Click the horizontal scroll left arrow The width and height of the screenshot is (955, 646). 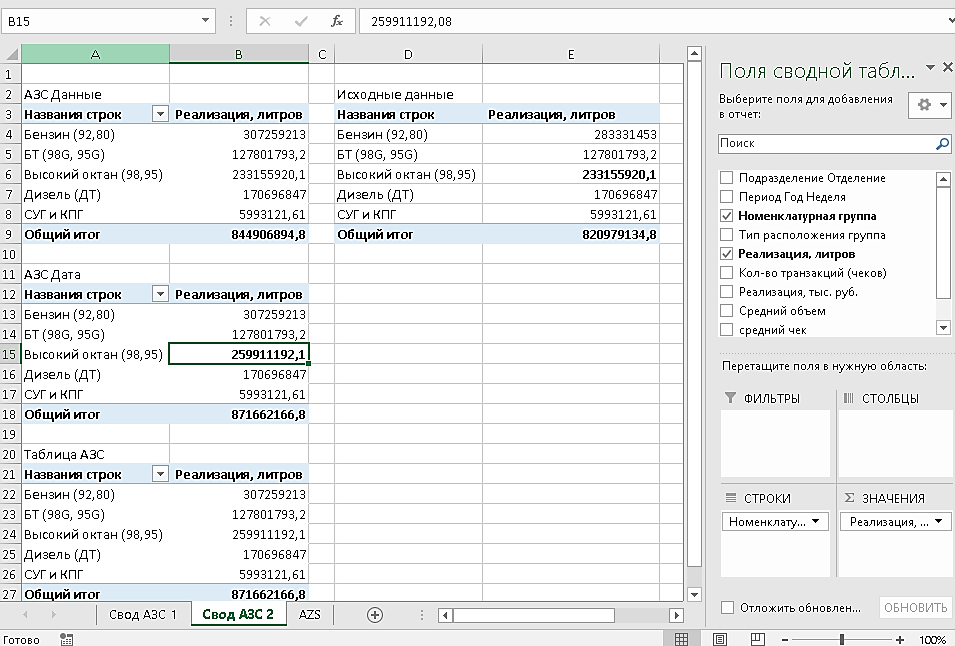(x=445, y=615)
